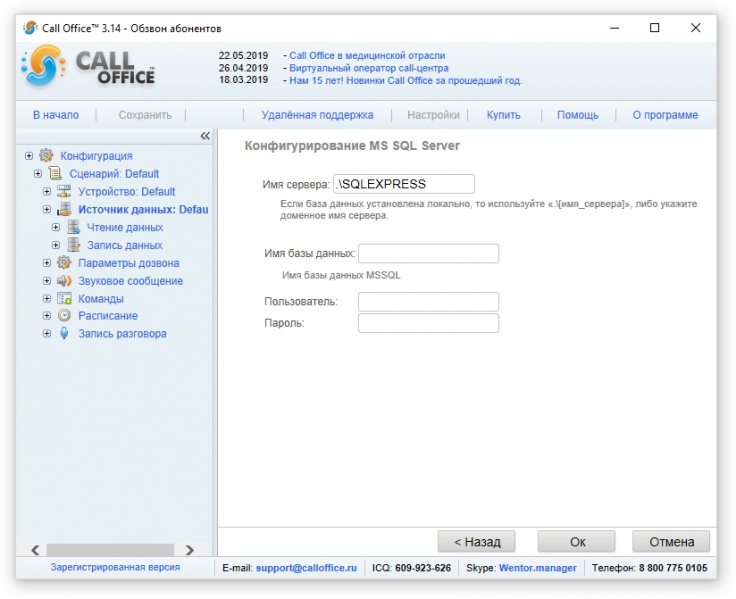736x599 pixels.
Task: Click the Пользователь input field
Action: tap(429, 302)
